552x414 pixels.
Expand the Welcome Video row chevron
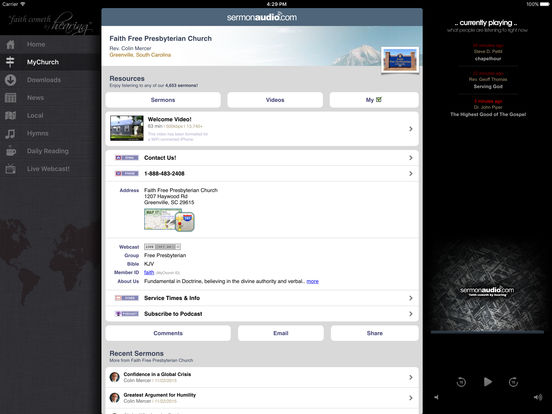coord(411,129)
